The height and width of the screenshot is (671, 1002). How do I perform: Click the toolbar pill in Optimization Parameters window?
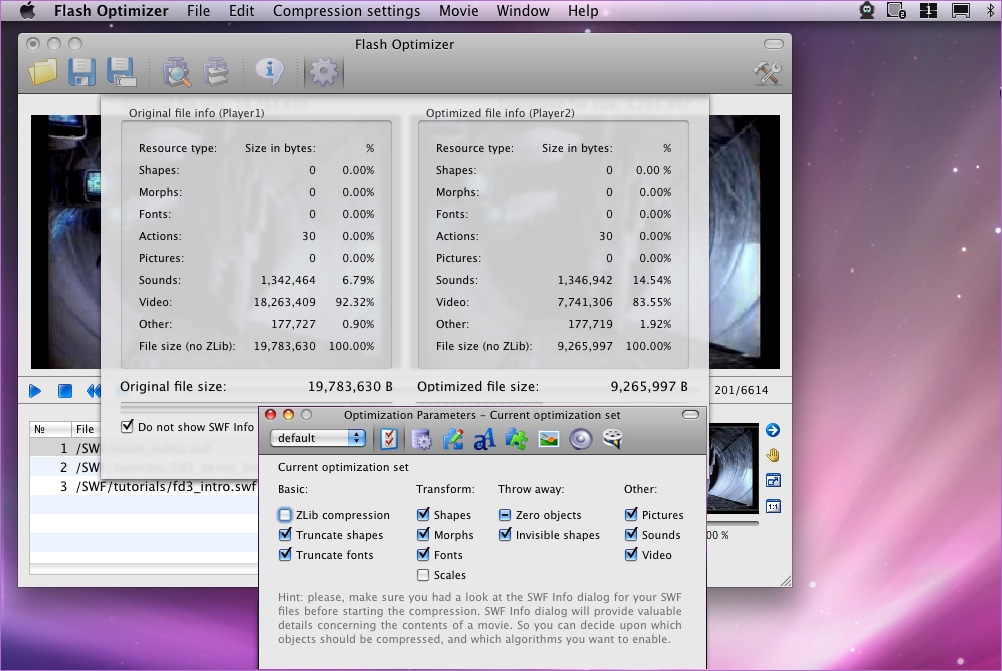point(690,414)
